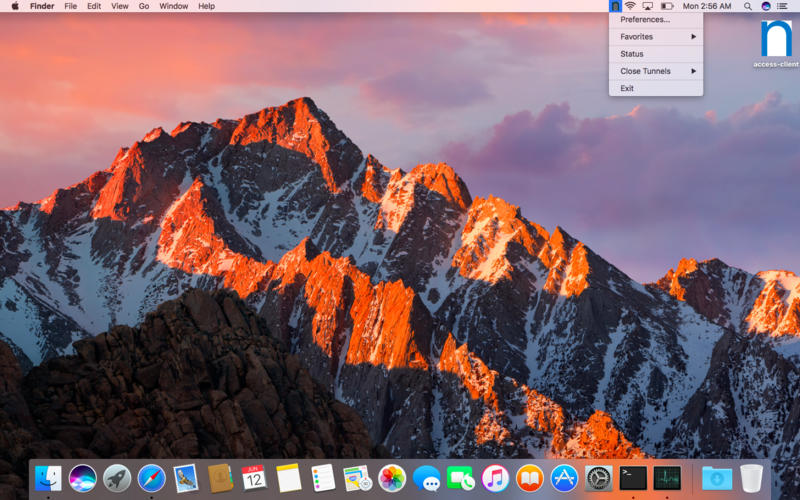Open the Notes app in Dock

(289, 479)
